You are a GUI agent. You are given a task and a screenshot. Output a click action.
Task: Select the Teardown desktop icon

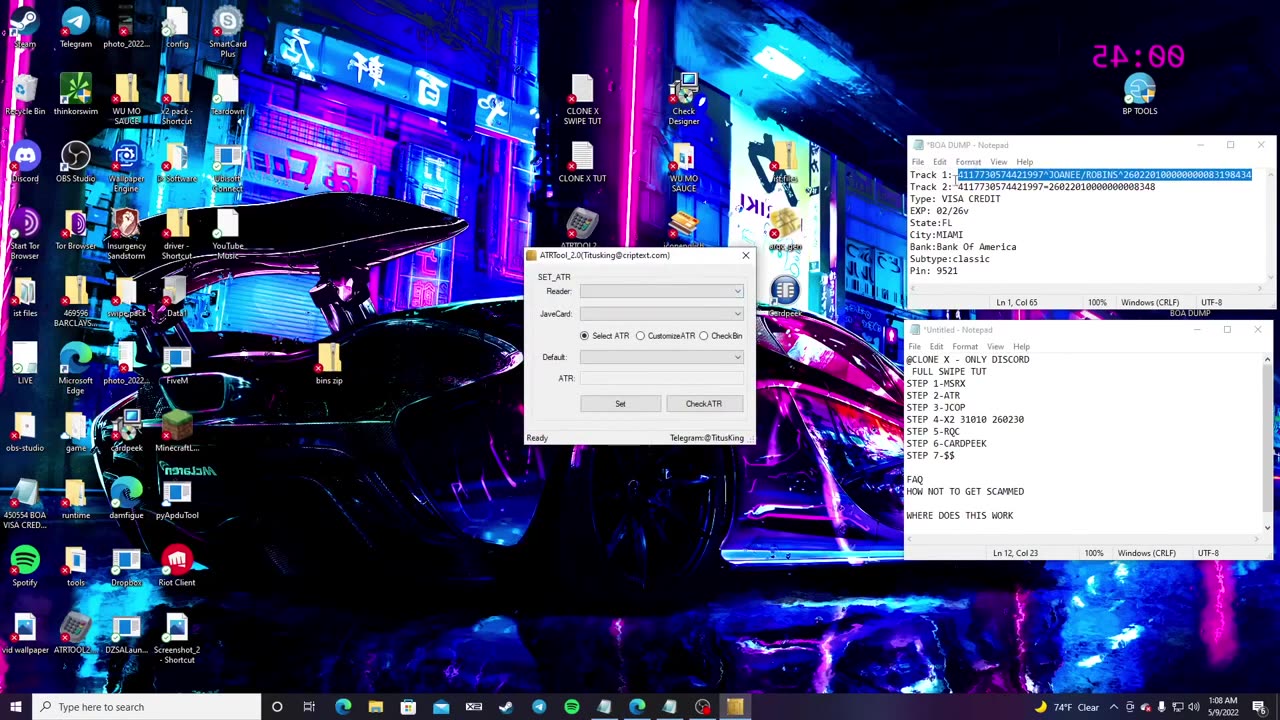pyautogui.click(x=227, y=94)
